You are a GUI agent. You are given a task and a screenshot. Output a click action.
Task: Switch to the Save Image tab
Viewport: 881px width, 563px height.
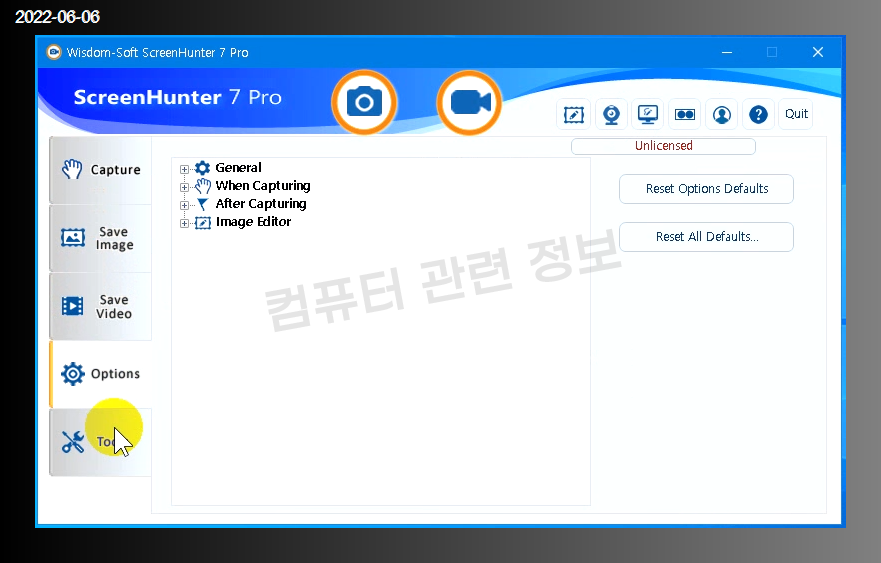[101, 238]
